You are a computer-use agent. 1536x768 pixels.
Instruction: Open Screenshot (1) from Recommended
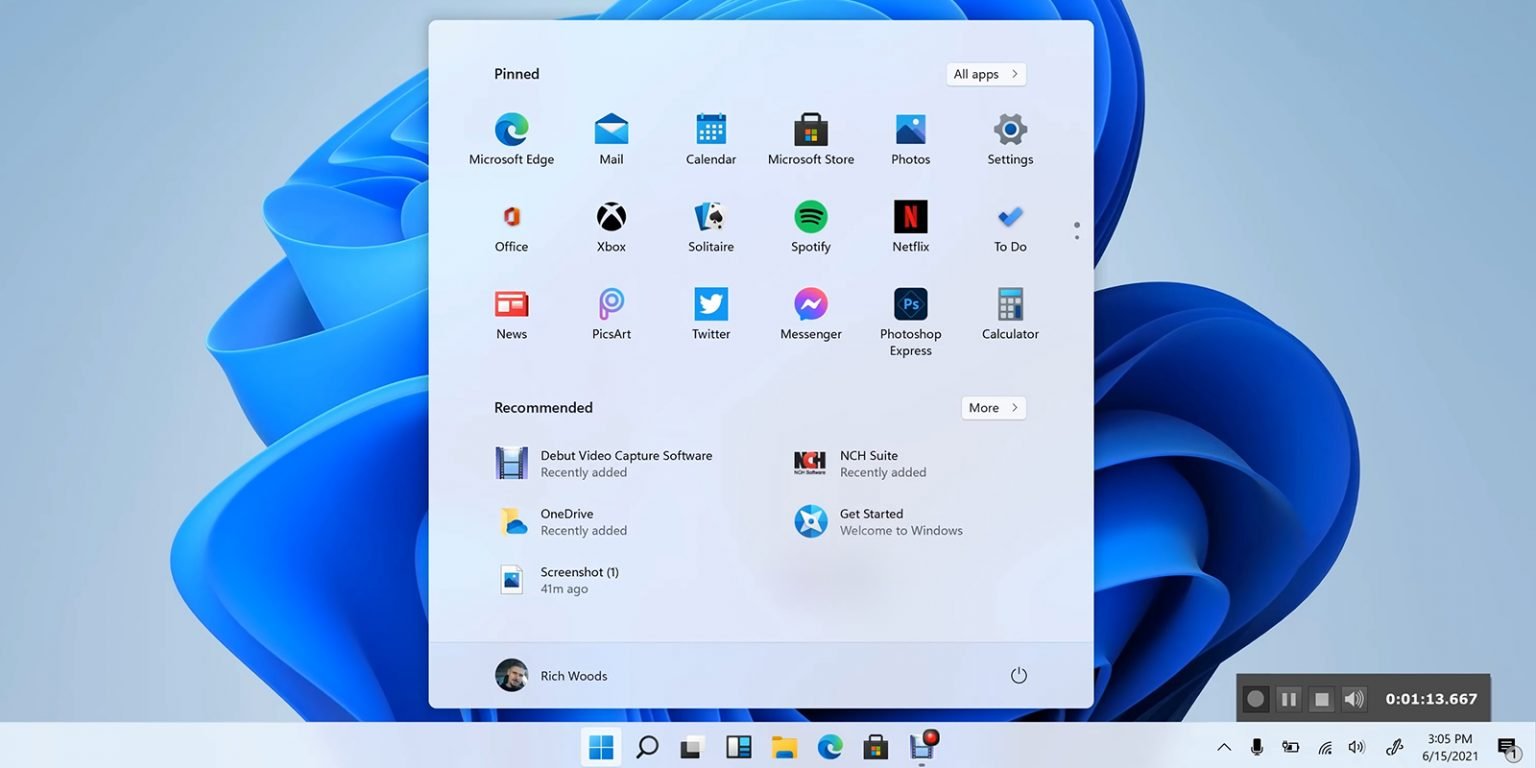(580, 579)
